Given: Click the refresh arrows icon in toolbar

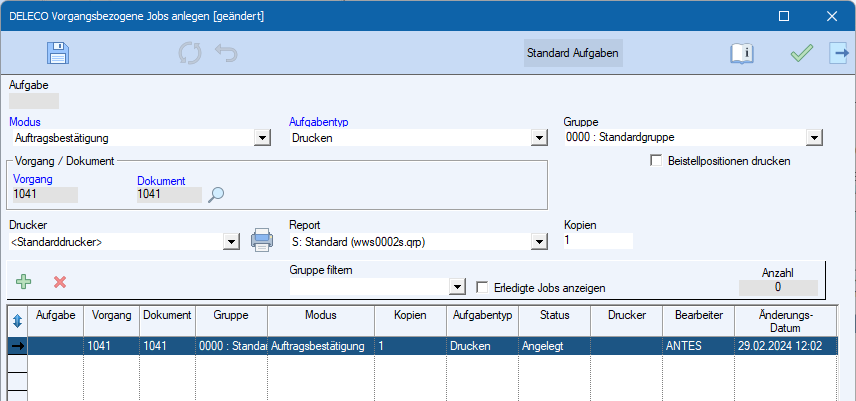Looking at the screenshot, I should 190,53.
